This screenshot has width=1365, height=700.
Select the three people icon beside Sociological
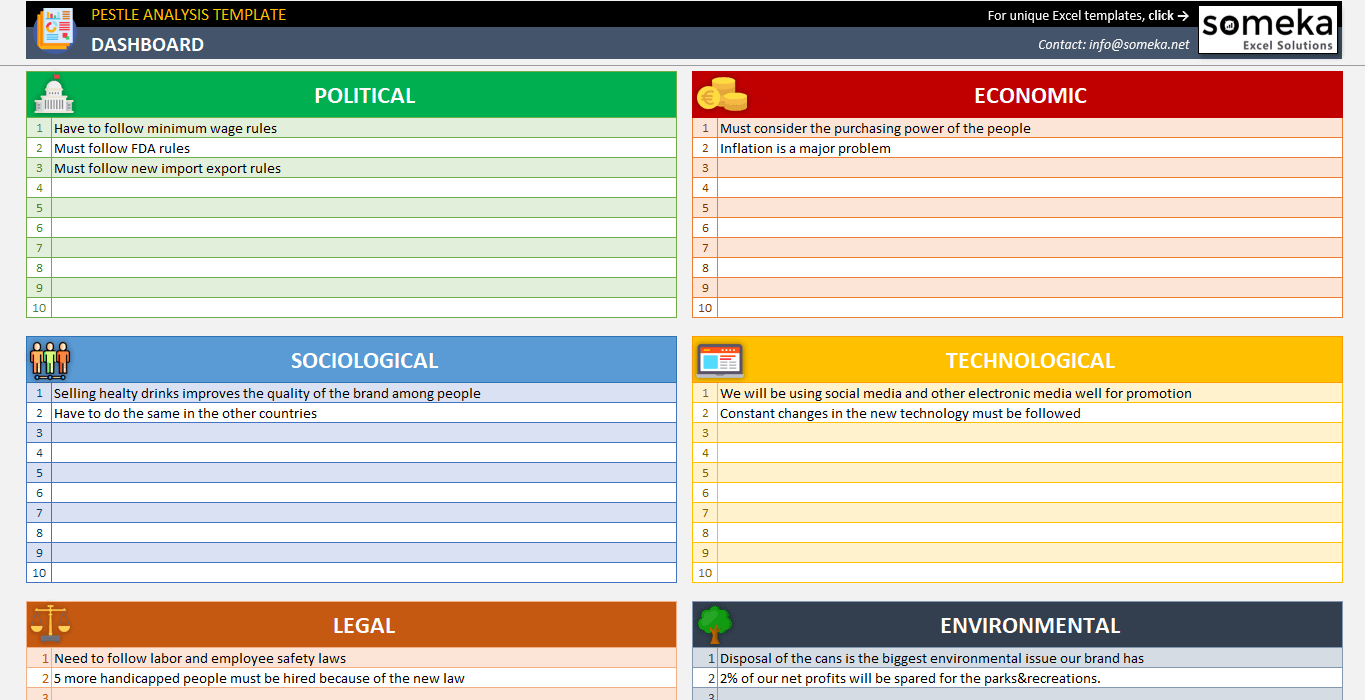[52, 360]
